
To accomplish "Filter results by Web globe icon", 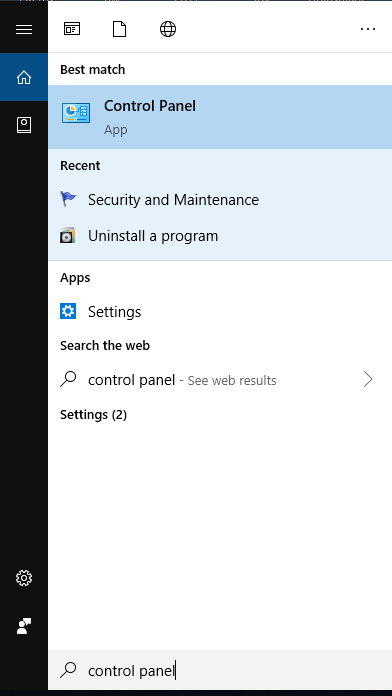I will click(x=168, y=29).
